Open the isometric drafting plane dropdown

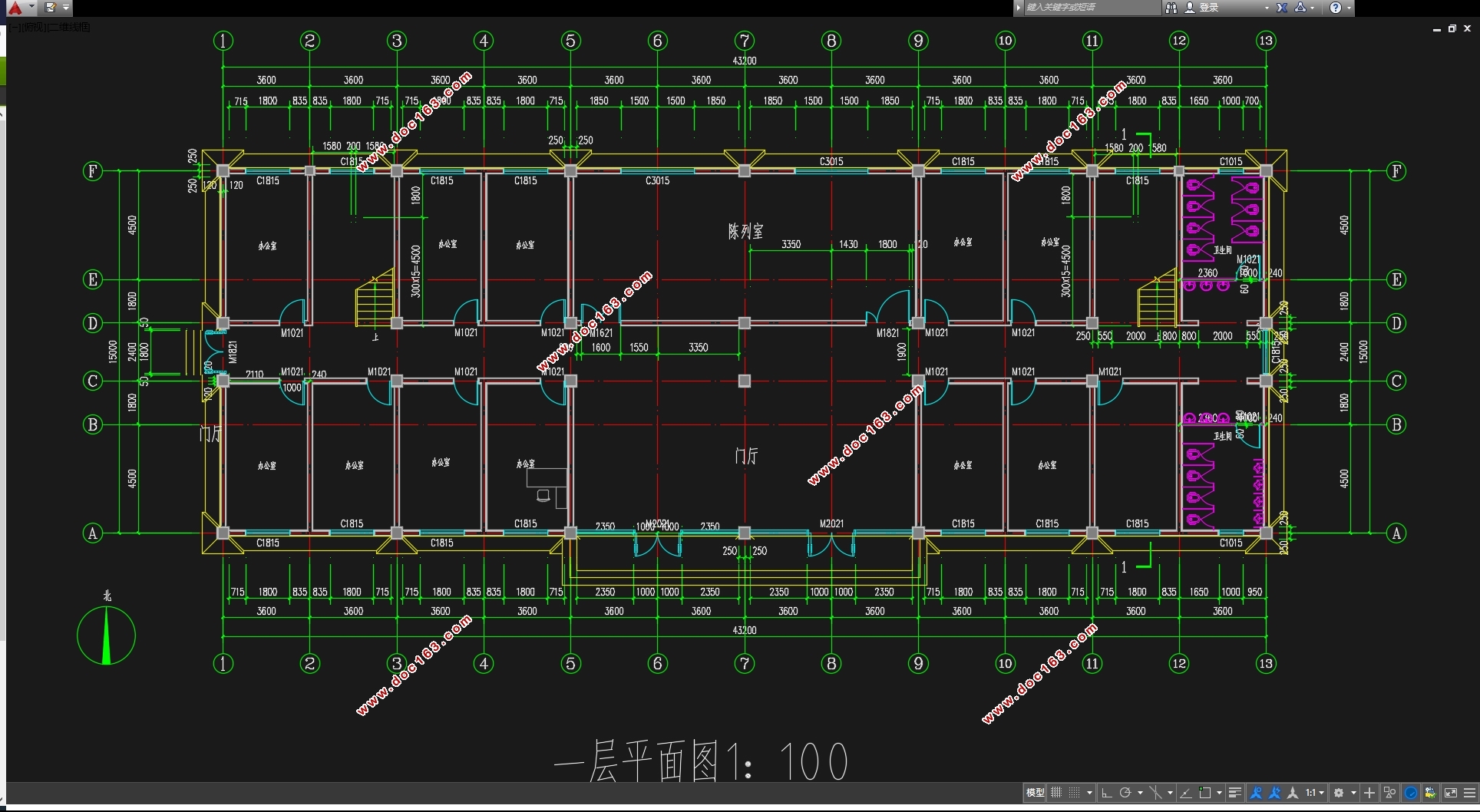(x=1170, y=793)
